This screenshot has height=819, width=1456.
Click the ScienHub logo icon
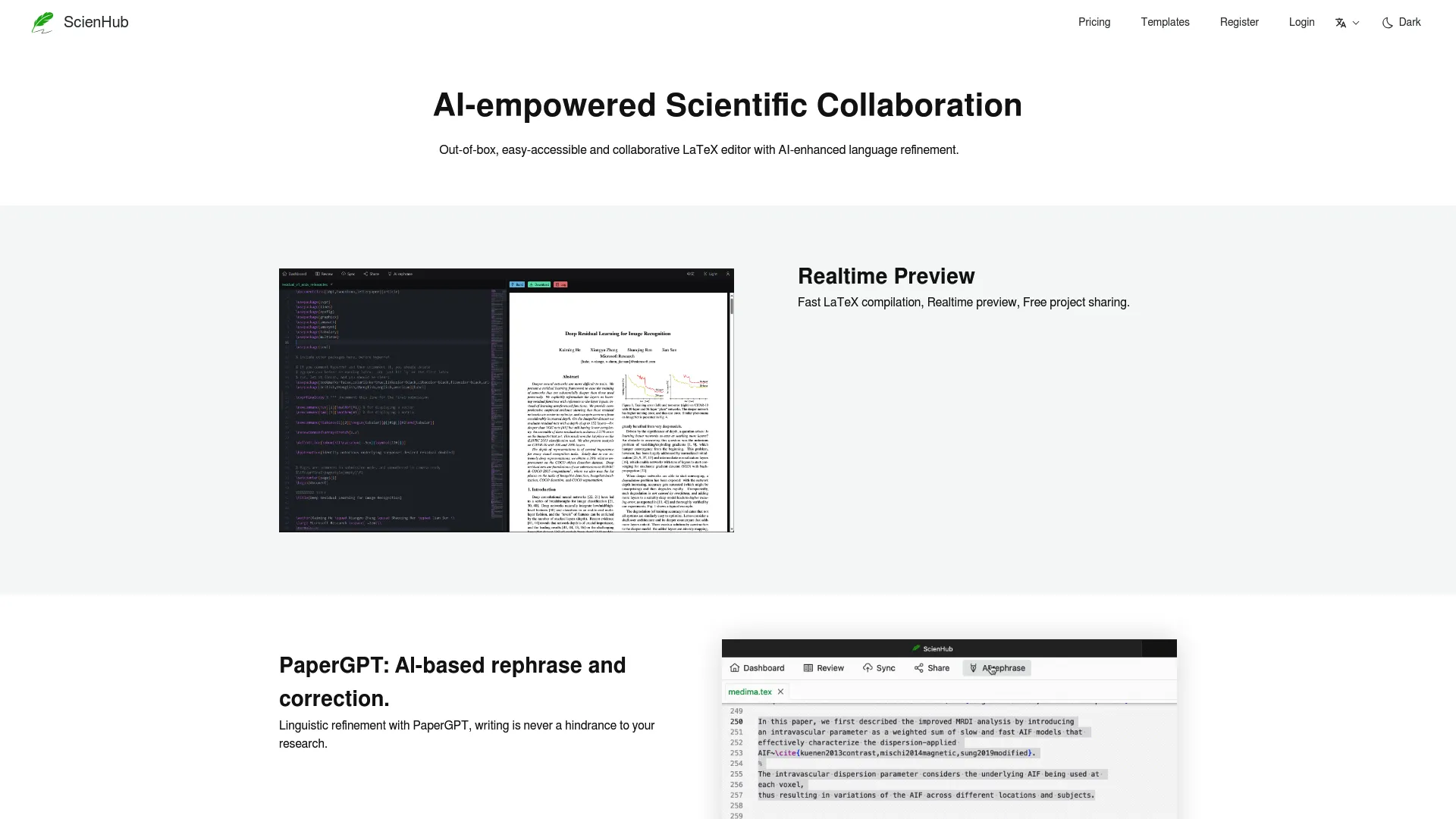coord(42,22)
